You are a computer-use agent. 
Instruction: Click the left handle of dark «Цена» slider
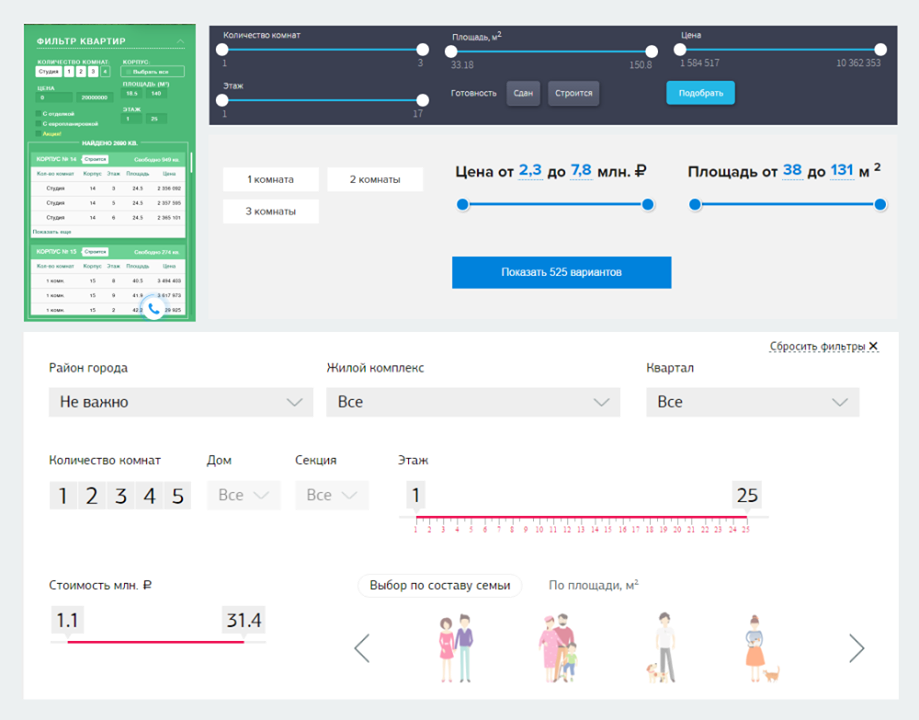(x=680, y=50)
